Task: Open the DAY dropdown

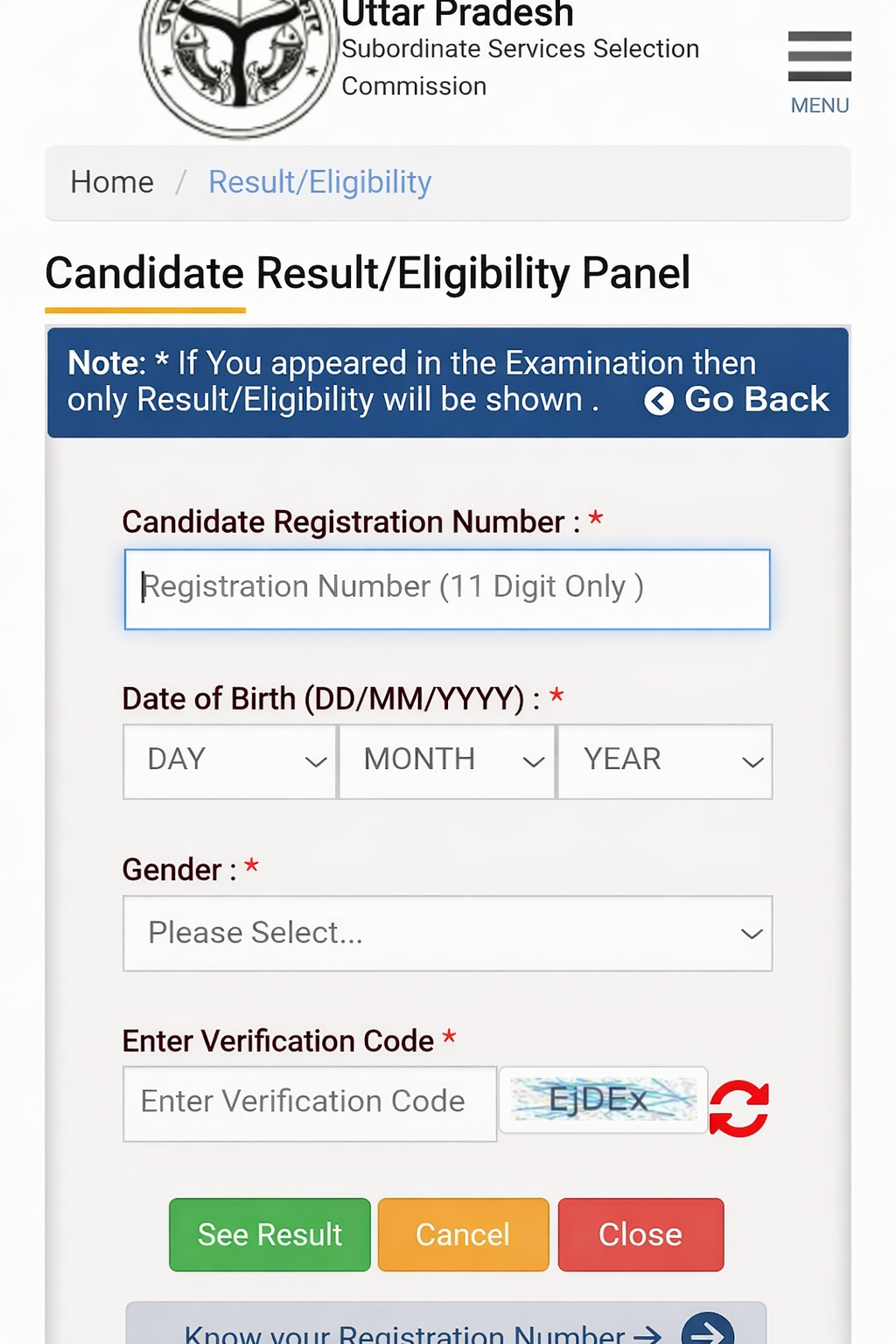Action: [x=229, y=760]
